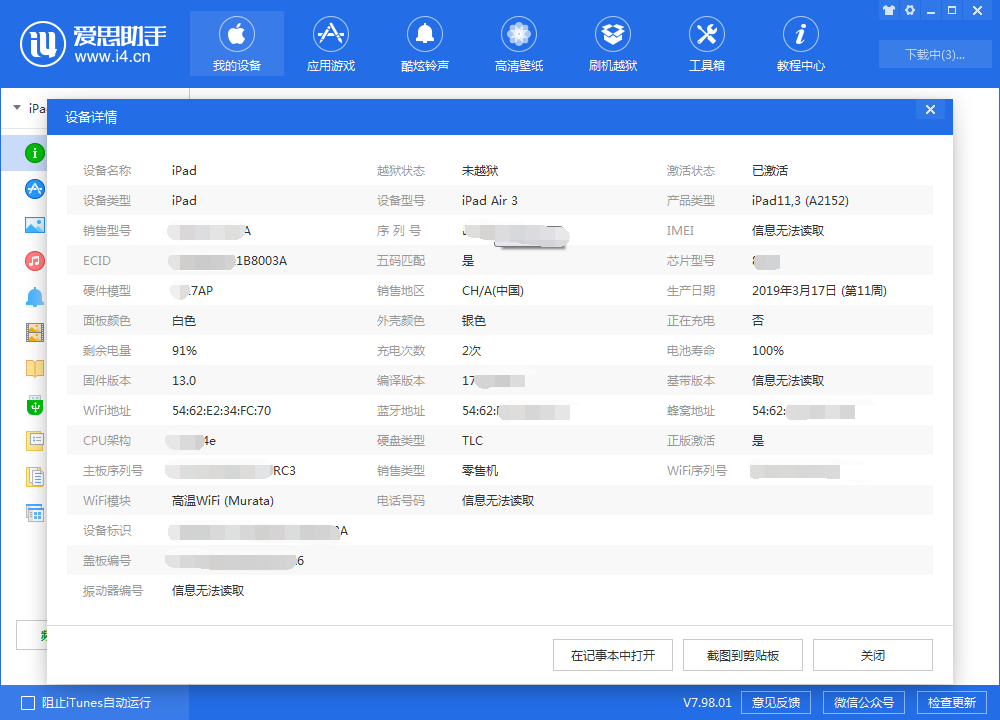Open the settings gear in title bar
Viewport: 1000px width, 720px height.
click(x=910, y=10)
